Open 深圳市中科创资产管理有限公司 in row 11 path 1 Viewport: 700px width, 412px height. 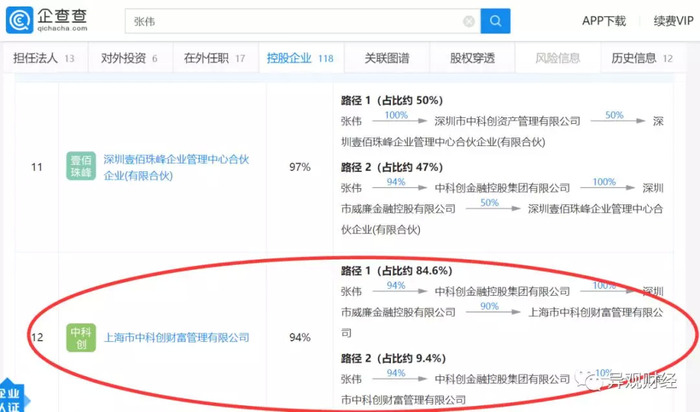pos(508,121)
